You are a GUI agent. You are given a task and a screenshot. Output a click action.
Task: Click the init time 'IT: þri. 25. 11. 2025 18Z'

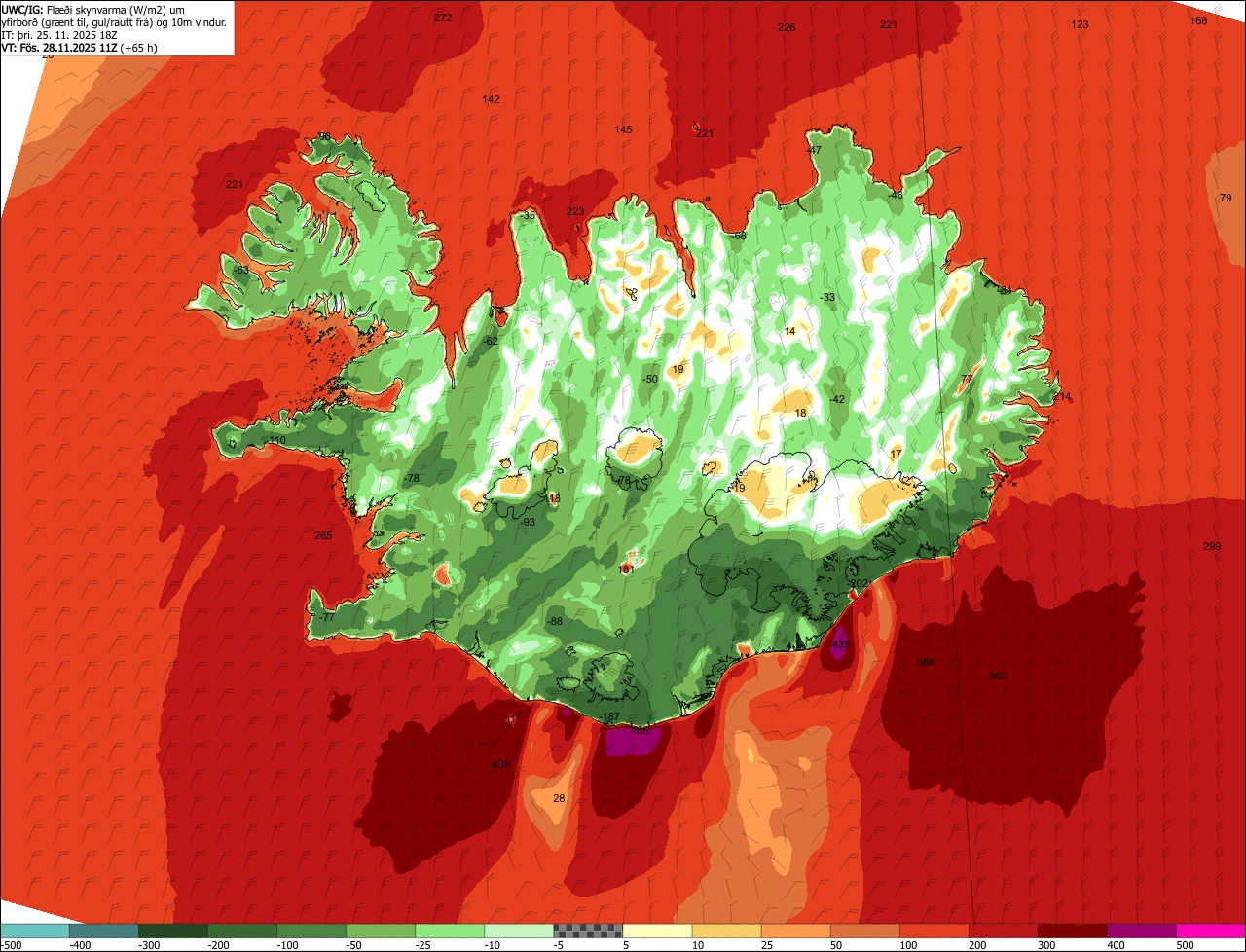click(59, 34)
